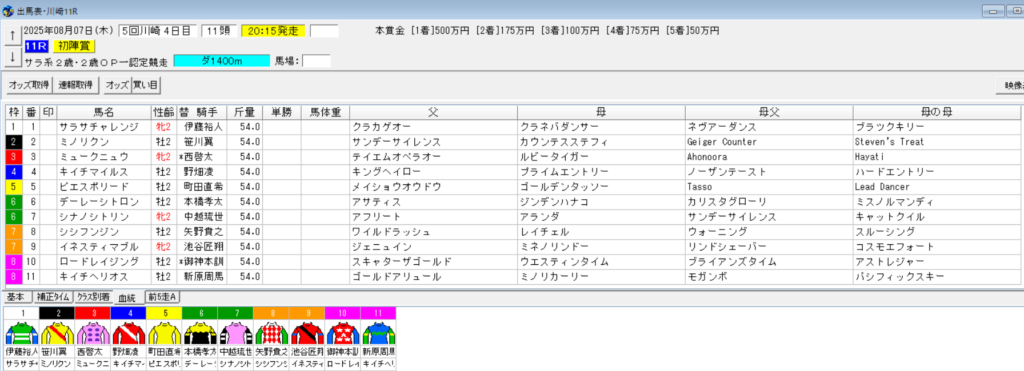The width and height of the screenshot is (1024, 371).
Task: Click the 馬体重 column header
Action: (x=325, y=112)
